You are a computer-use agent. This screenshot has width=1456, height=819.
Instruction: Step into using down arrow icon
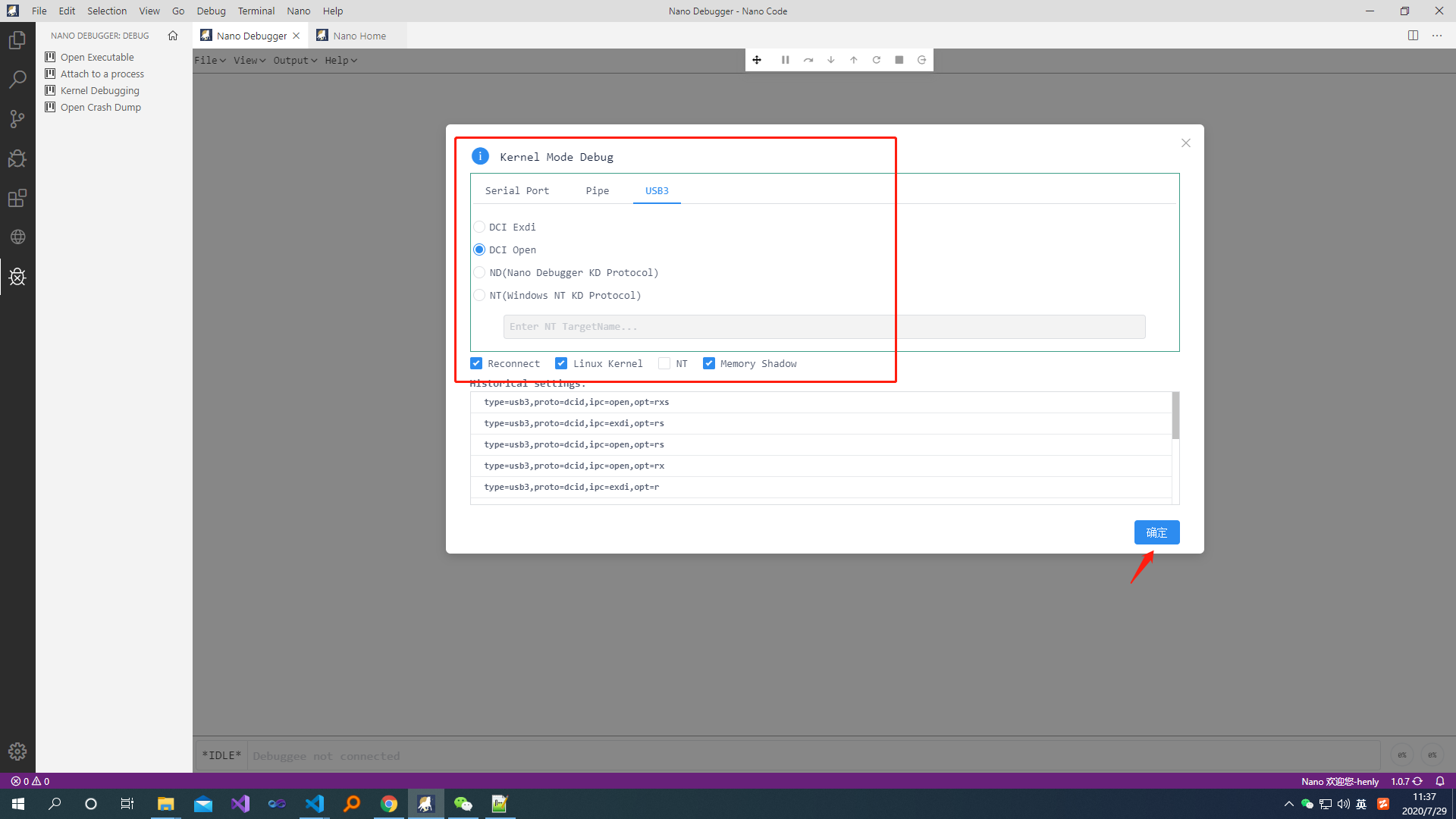coord(831,60)
